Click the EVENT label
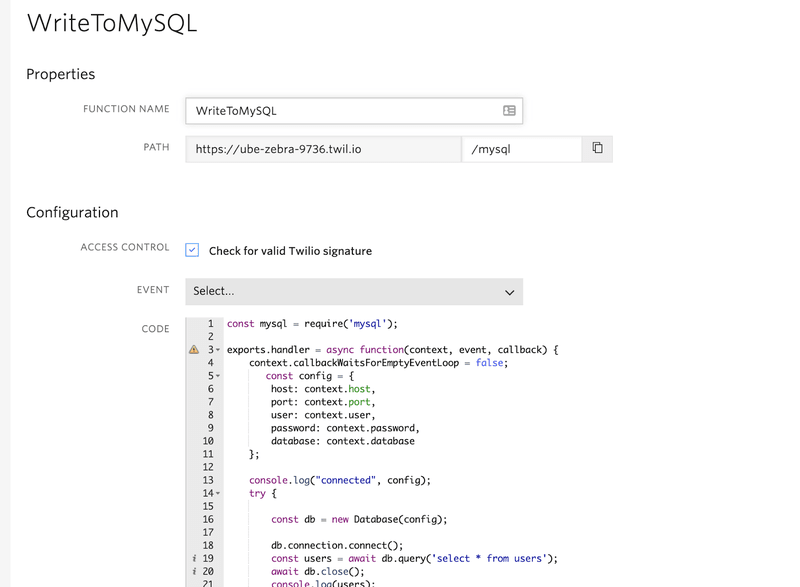This screenshot has width=800, height=587. 153,290
